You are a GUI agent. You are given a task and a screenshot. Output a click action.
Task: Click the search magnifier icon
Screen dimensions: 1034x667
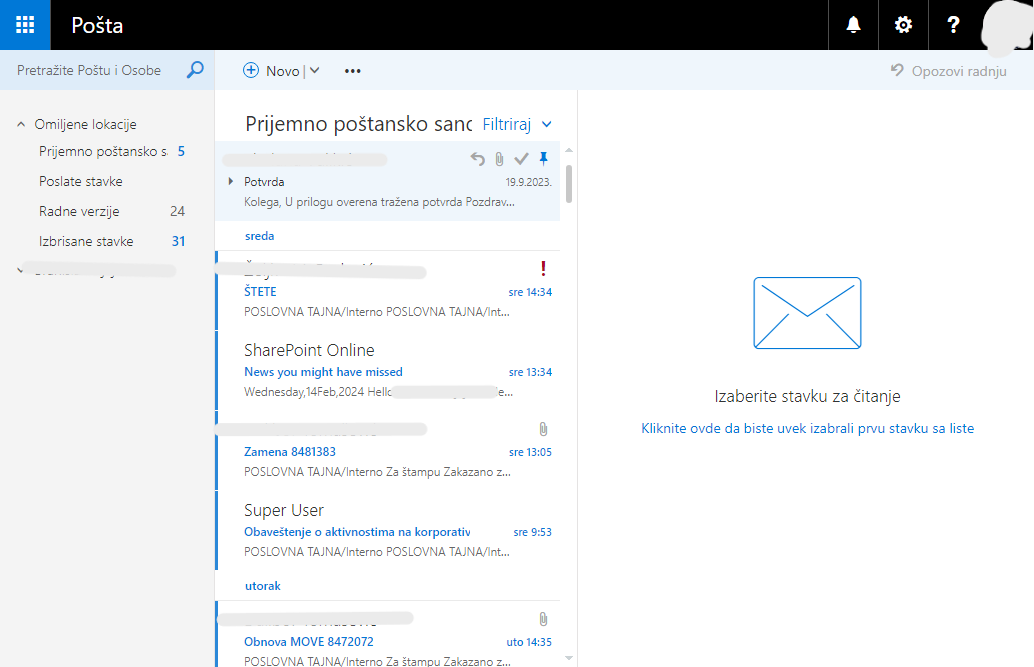click(x=195, y=70)
